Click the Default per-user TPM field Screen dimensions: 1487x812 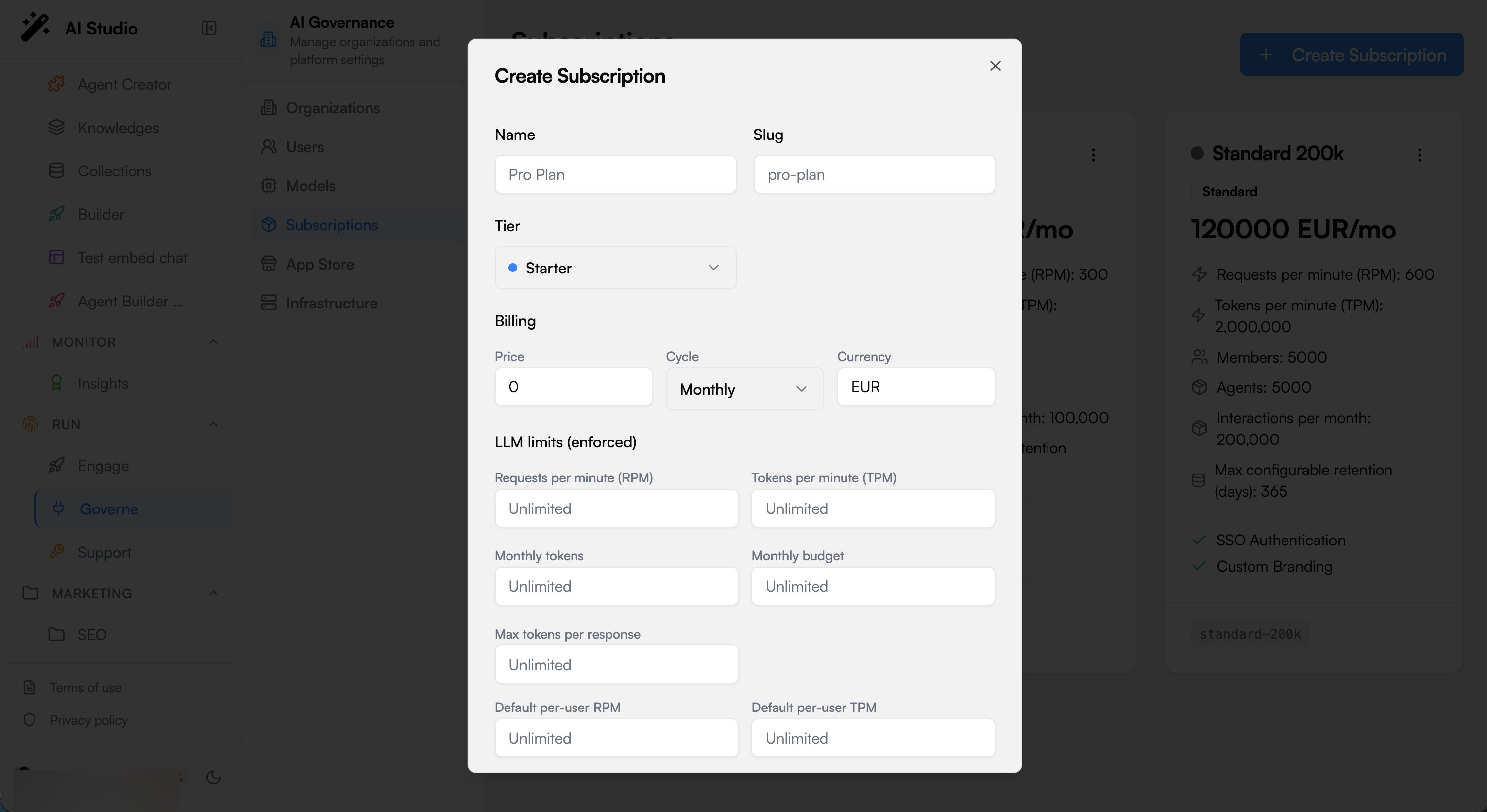[873, 738]
